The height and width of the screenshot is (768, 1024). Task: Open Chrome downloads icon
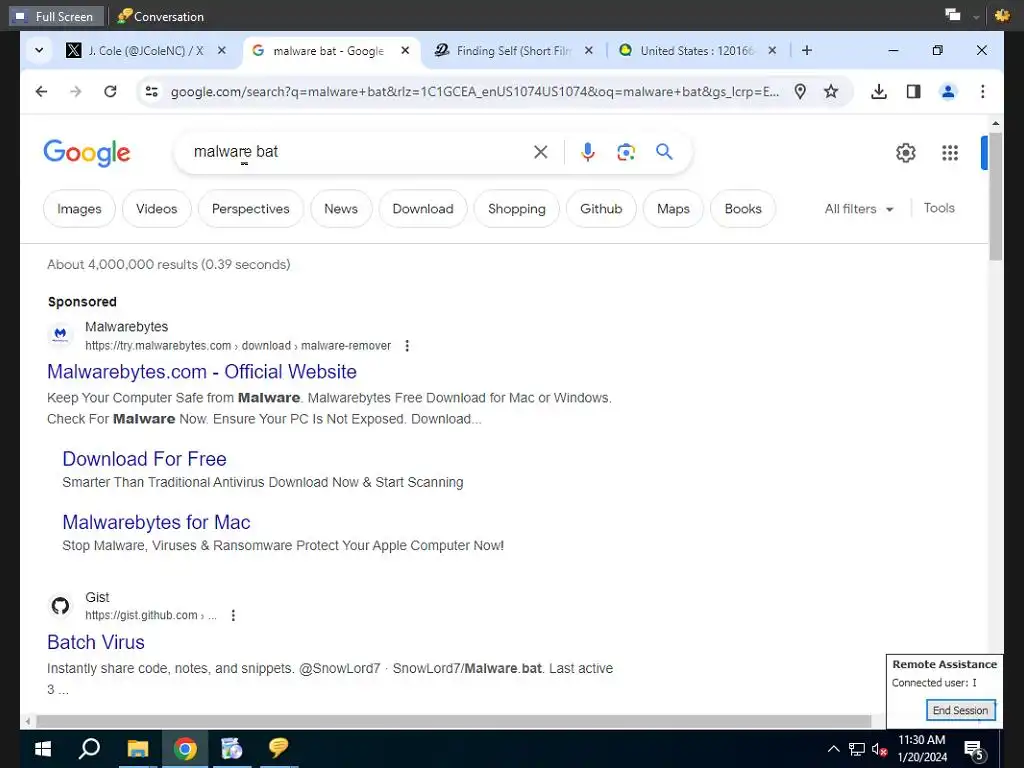click(x=879, y=91)
